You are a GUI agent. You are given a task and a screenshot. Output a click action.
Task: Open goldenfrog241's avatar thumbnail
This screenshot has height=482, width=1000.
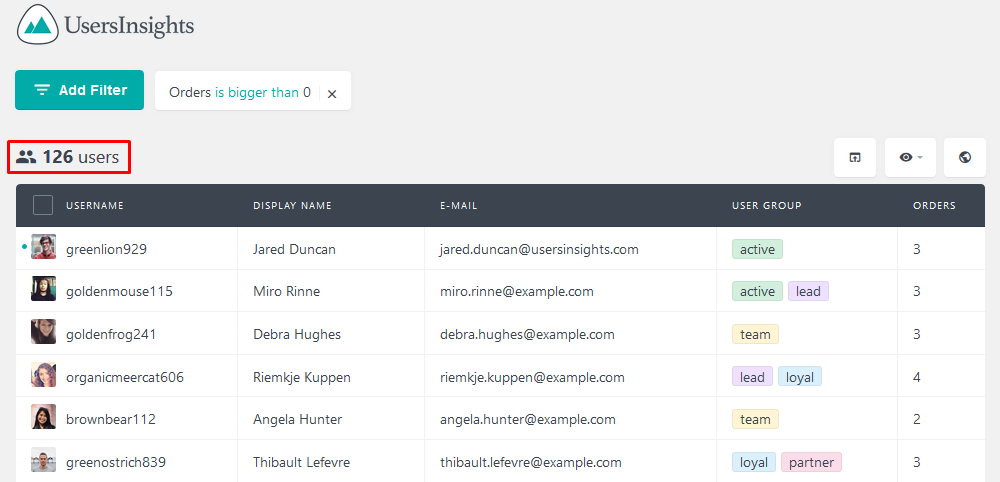click(x=43, y=332)
